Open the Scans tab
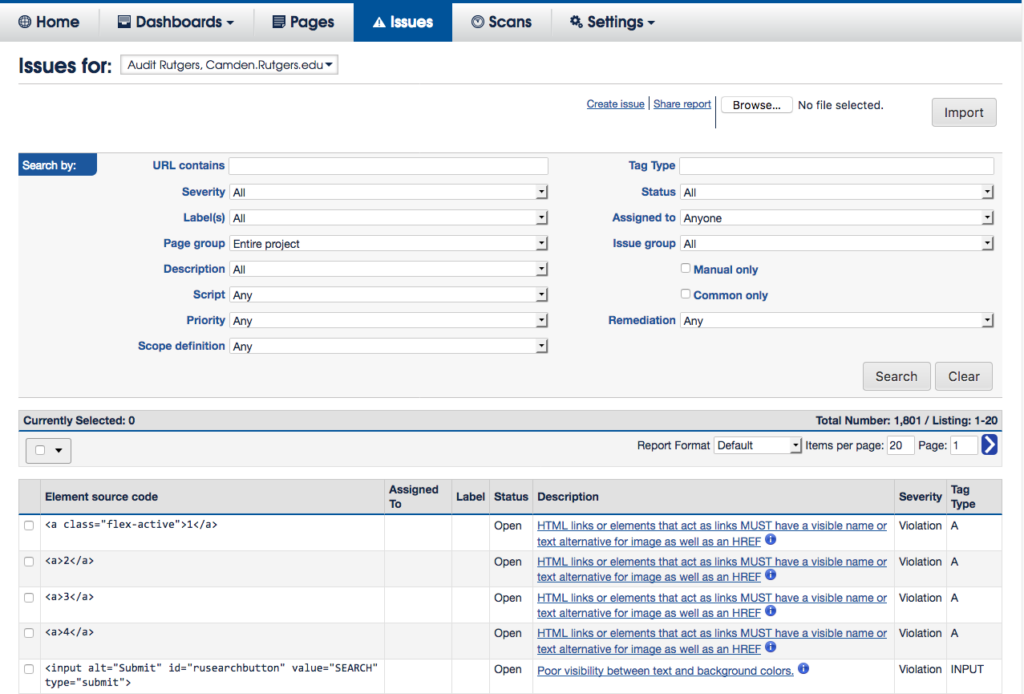 [x=501, y=22]
